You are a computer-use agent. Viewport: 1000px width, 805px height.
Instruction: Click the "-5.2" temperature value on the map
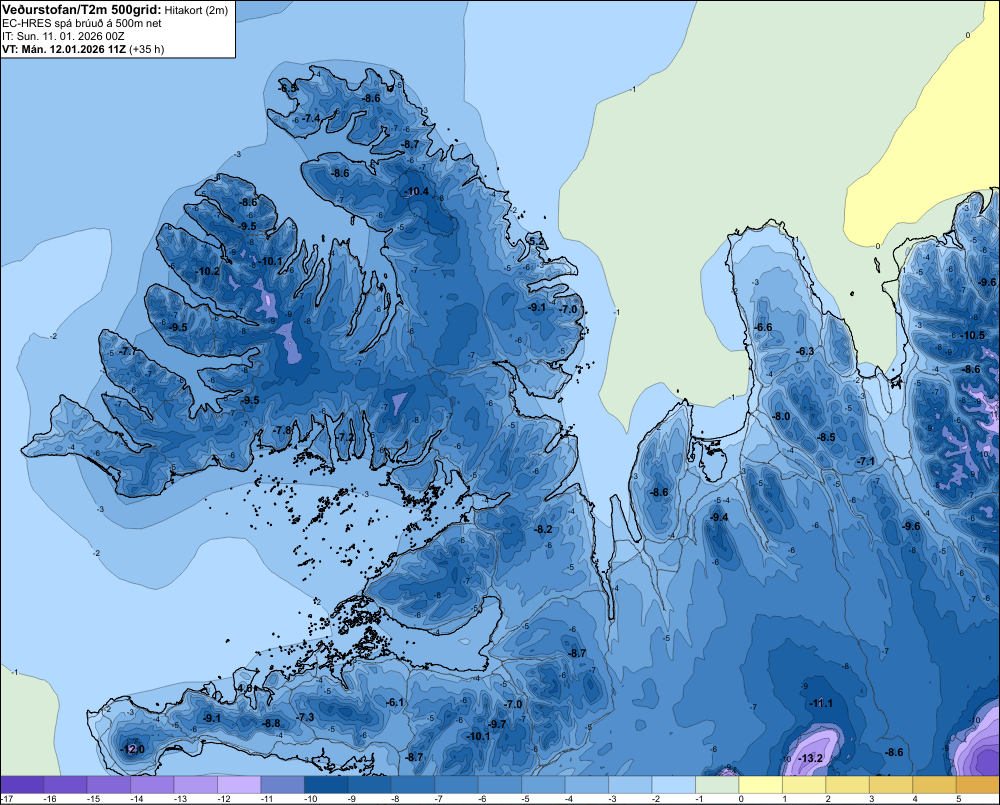coord(537,241)
